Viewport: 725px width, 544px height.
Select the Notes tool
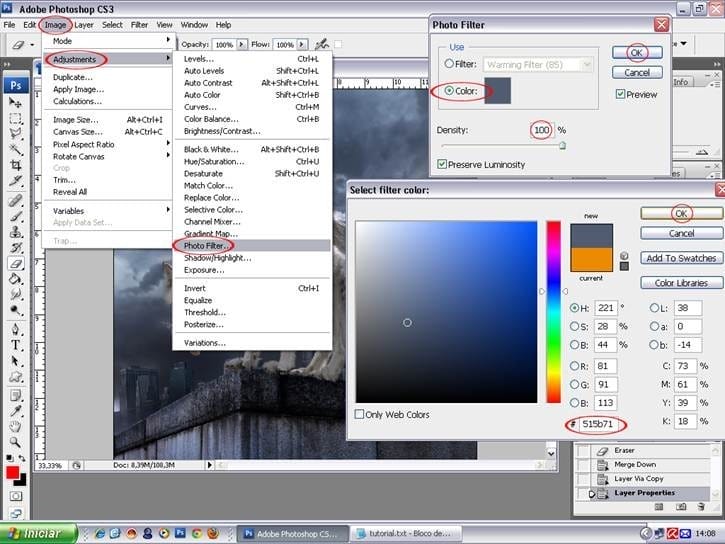tap(15, 396)
